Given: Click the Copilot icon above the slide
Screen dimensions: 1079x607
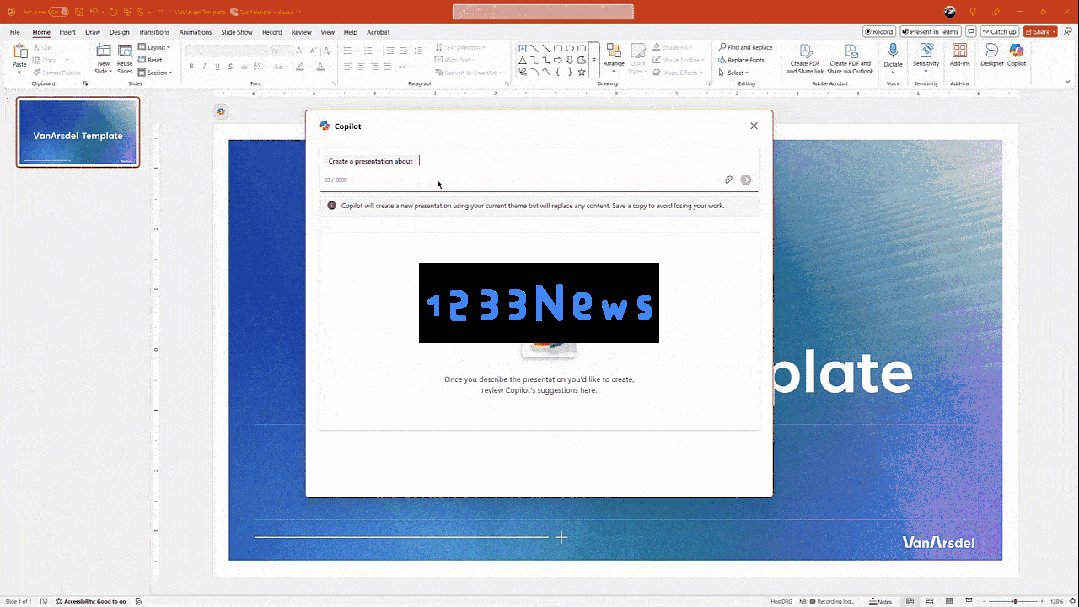Looking at the screenshot, I should pos(221,111).
